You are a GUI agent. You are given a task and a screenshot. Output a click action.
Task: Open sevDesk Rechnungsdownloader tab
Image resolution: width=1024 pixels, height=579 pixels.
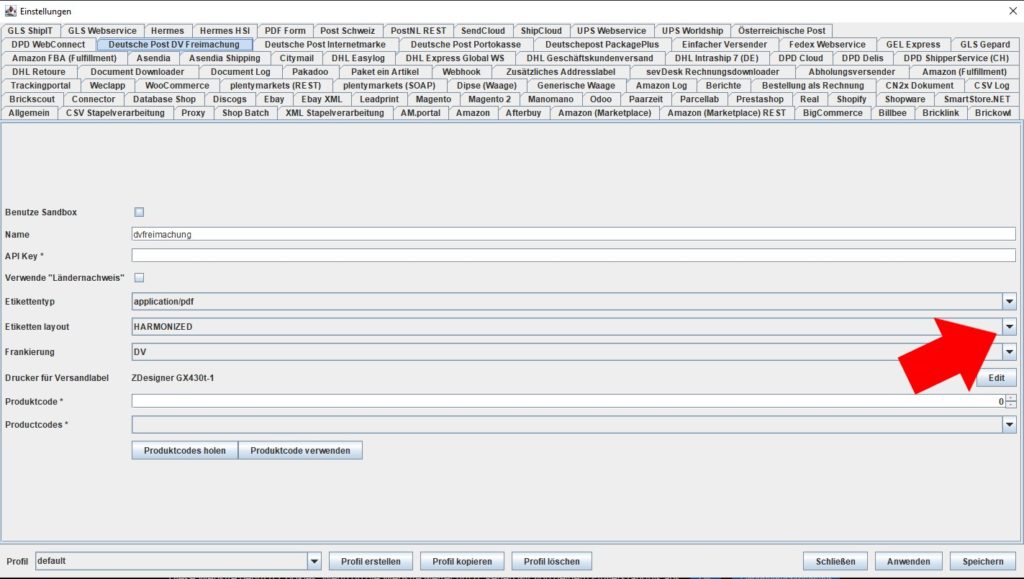pyautogui.click(x=712, y=72)
